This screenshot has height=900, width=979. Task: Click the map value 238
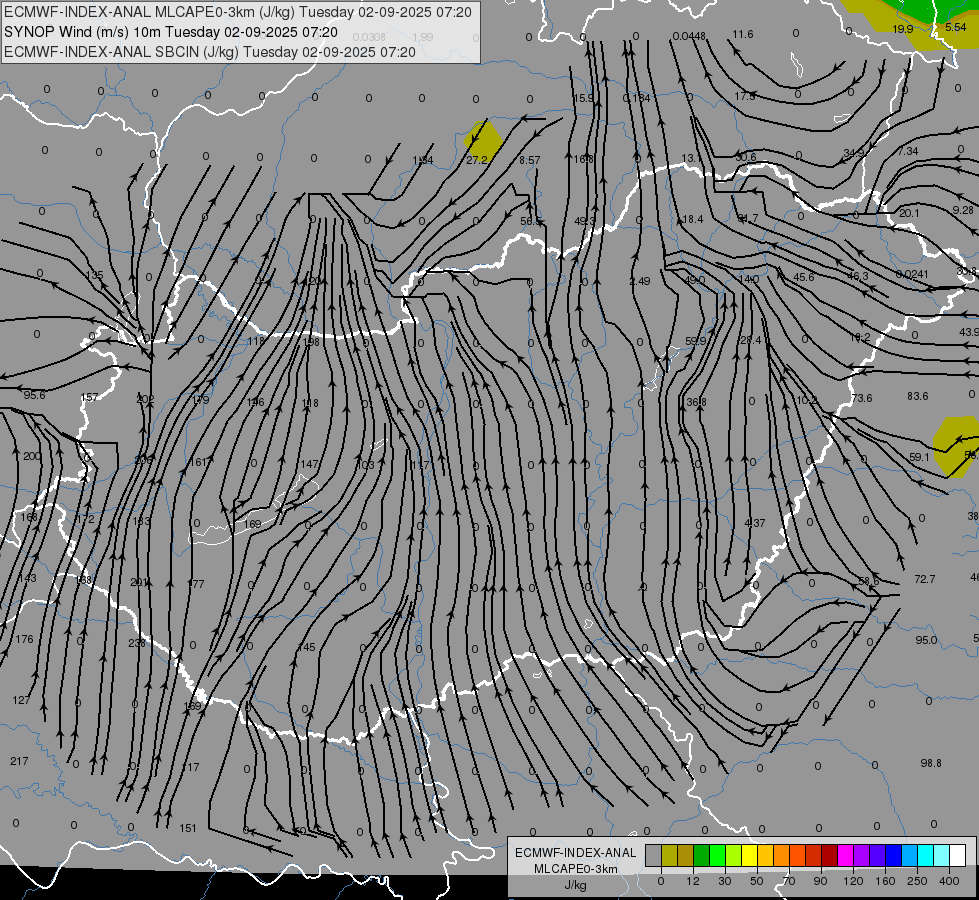tap(137, 643)
